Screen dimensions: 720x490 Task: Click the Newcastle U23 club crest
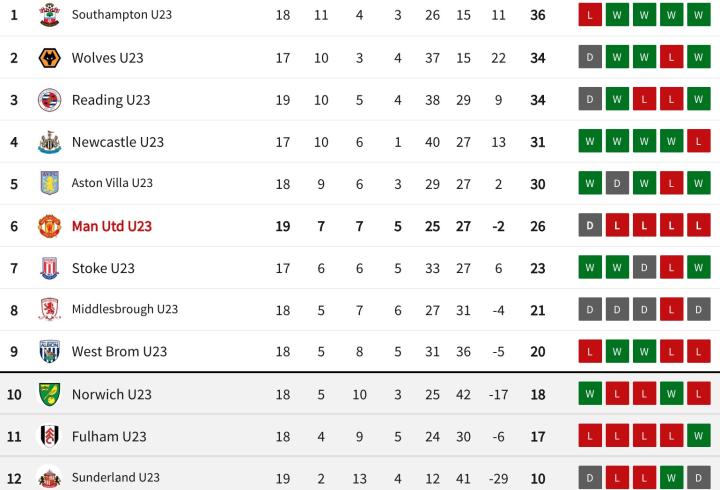pos(49,142)
